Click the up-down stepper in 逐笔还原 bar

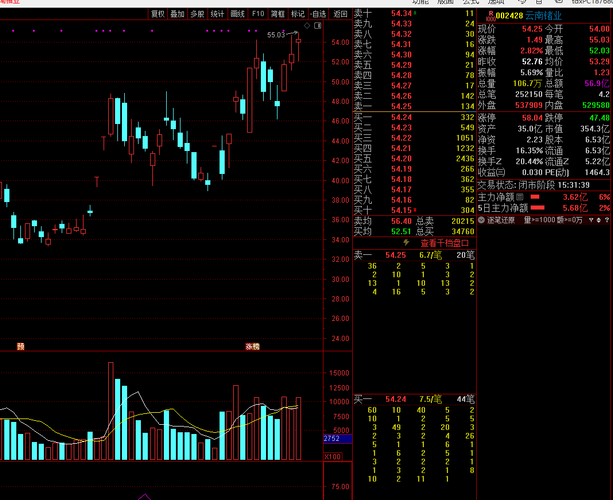pyautogui.click(x=599, y=220)
